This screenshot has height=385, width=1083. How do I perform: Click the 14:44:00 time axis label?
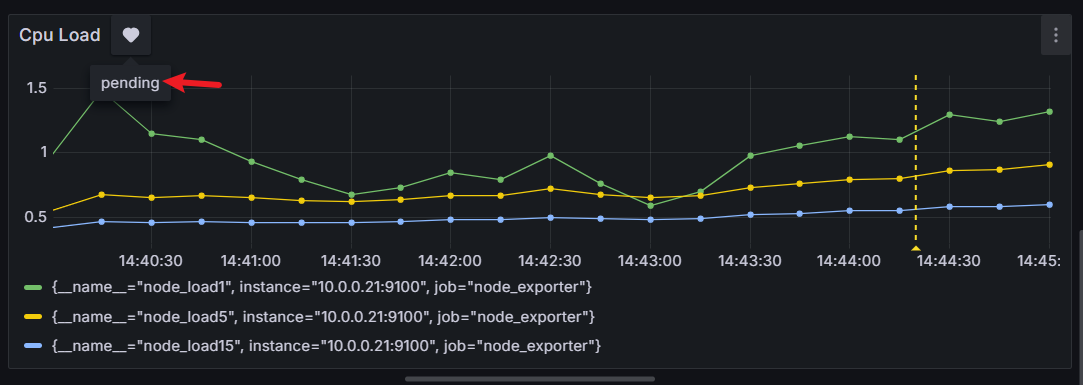[x=849, y=261]
